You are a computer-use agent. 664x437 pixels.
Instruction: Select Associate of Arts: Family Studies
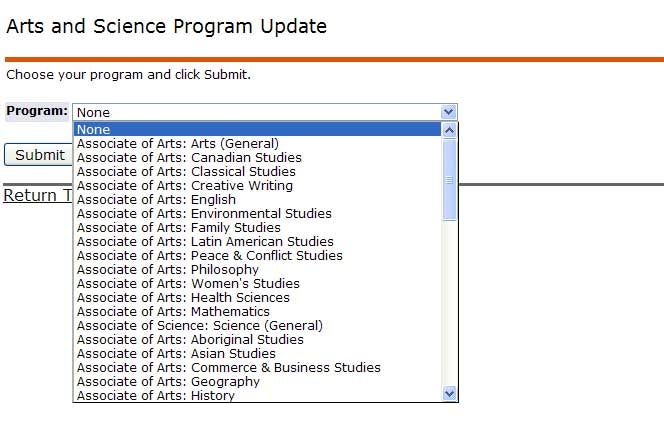click(179, 227)
